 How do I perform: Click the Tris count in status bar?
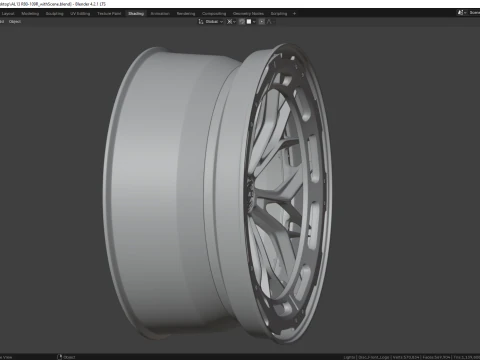[x=467, y=357]
